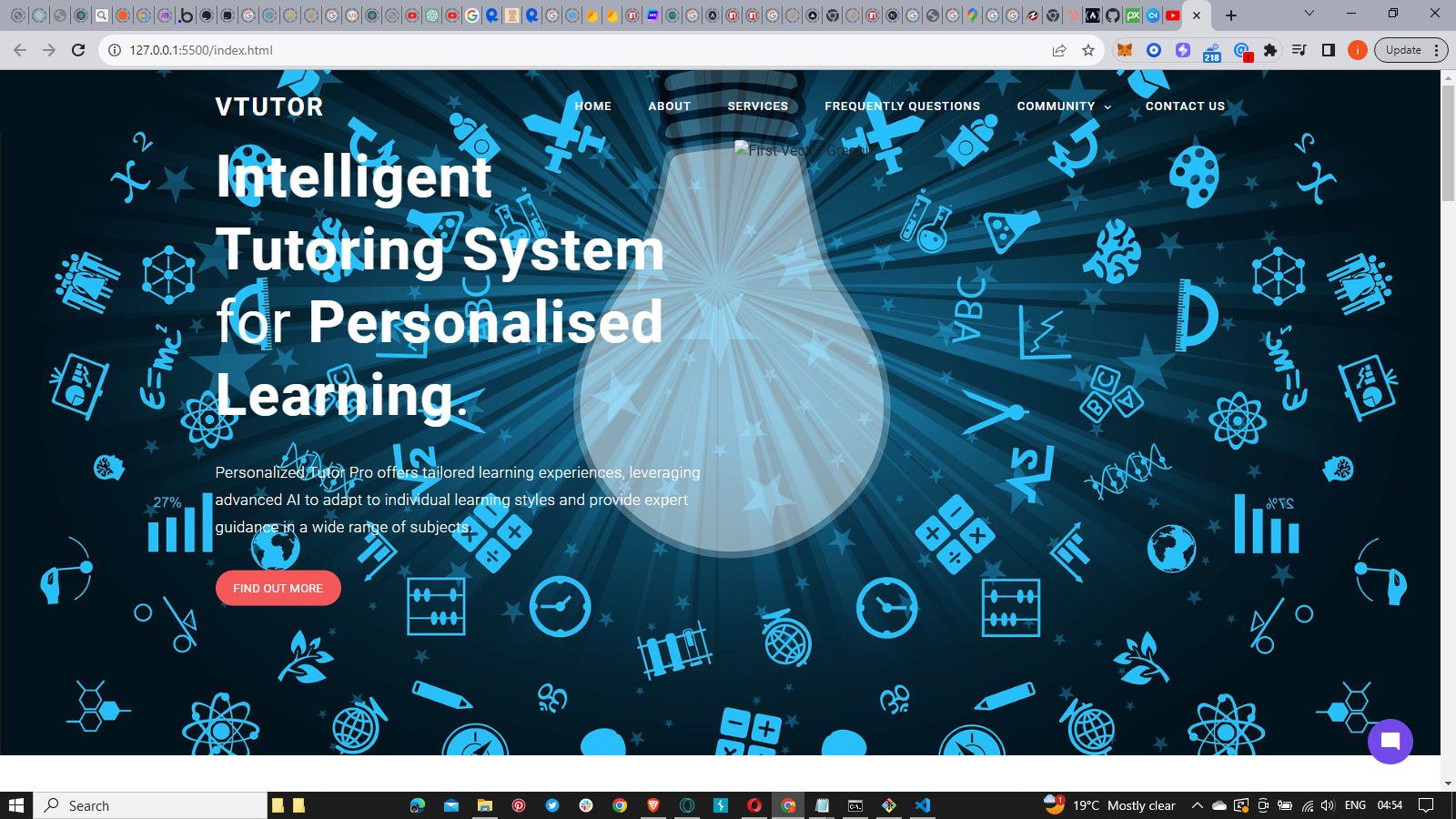This screenshot has height=819, width=1456.
Task: Go forward with the browser arrow
Action: [x=49, y=50]
